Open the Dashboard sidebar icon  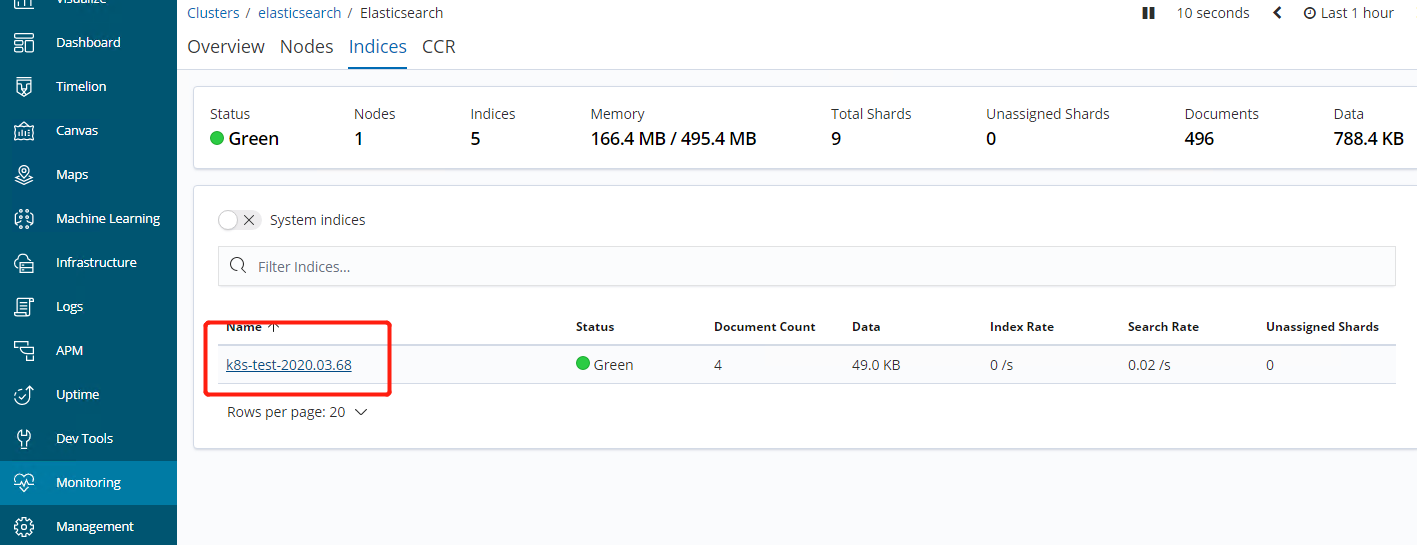point(24,43)
